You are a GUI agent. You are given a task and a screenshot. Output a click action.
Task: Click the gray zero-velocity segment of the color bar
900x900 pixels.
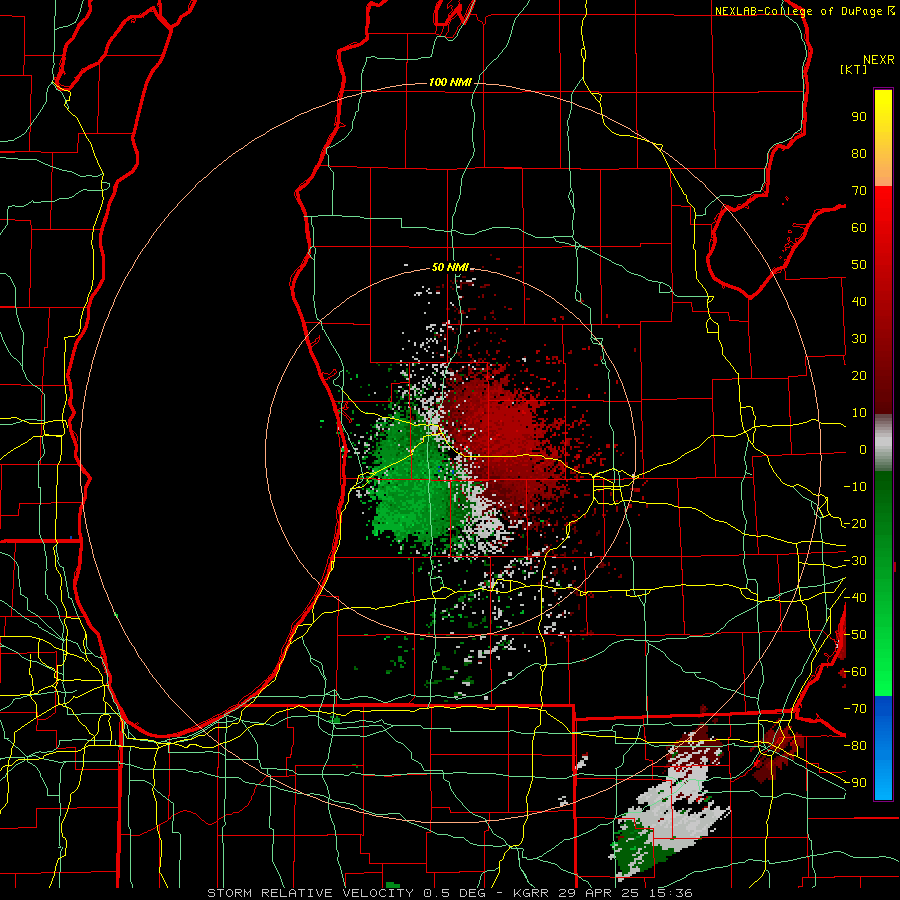[883, 443]
